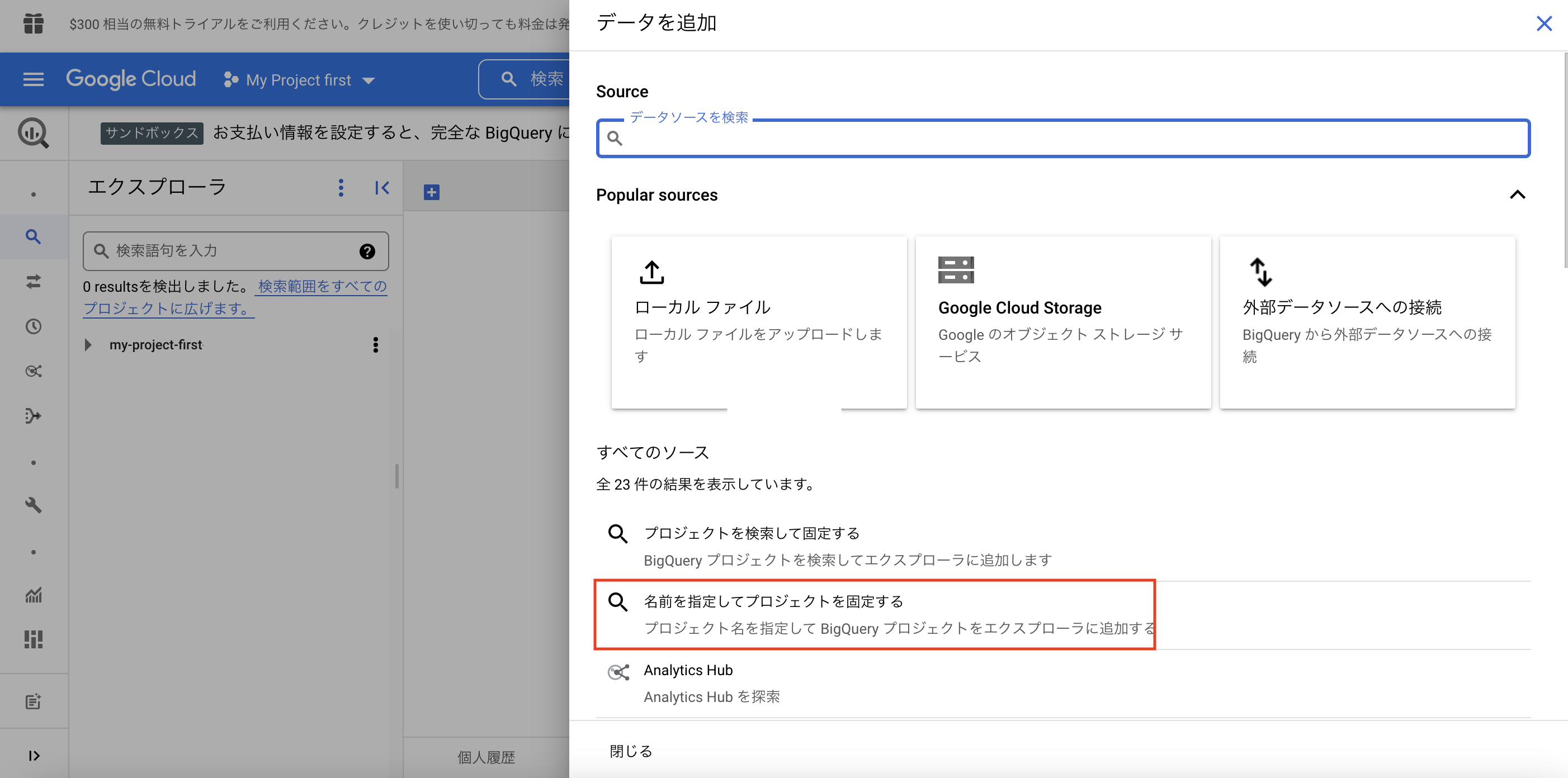Open My Project first project selector

click(x=300, y=80)
